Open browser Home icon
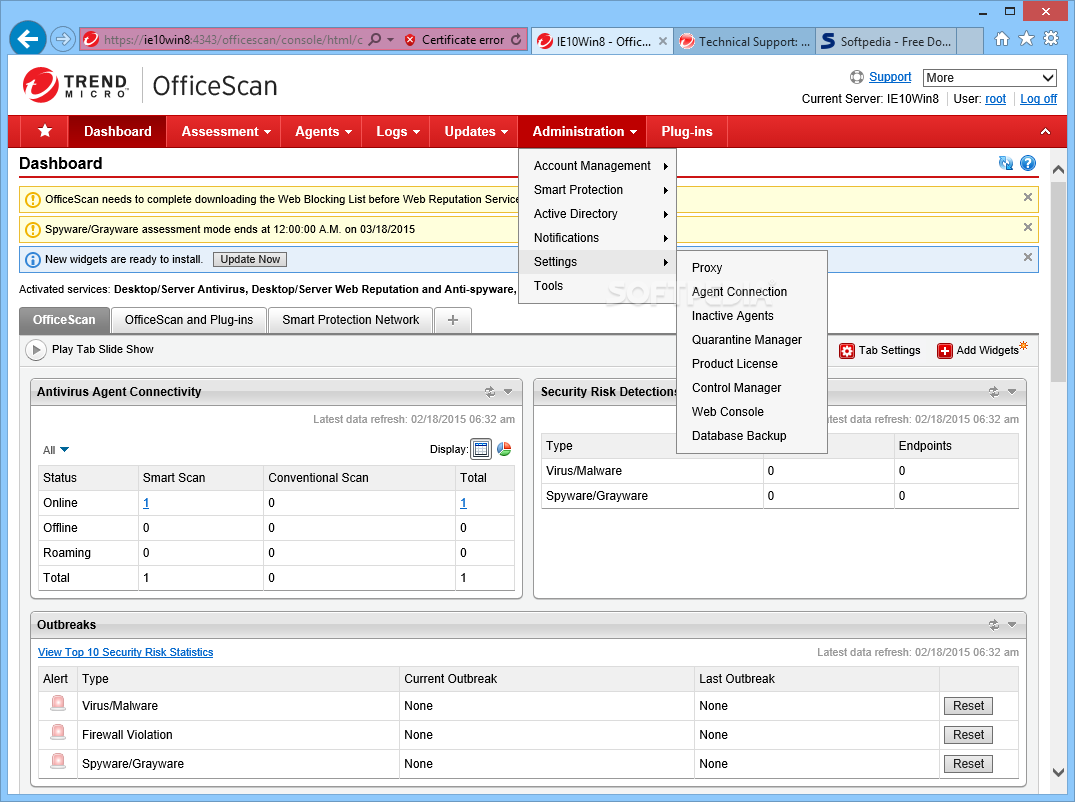The image size is (1075, 802). [1002, 39]
